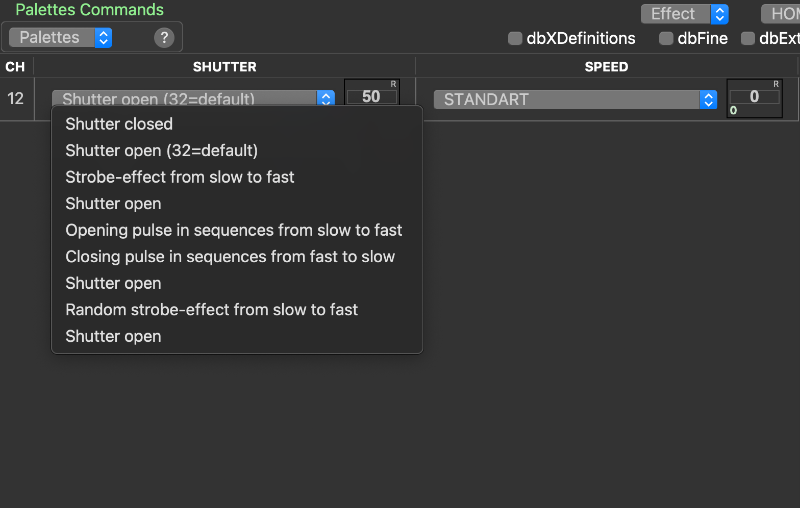Viewport: 800px width, 508px height.
Task: Click the Palettes Commands heading
Action: (x=89, y=10)
